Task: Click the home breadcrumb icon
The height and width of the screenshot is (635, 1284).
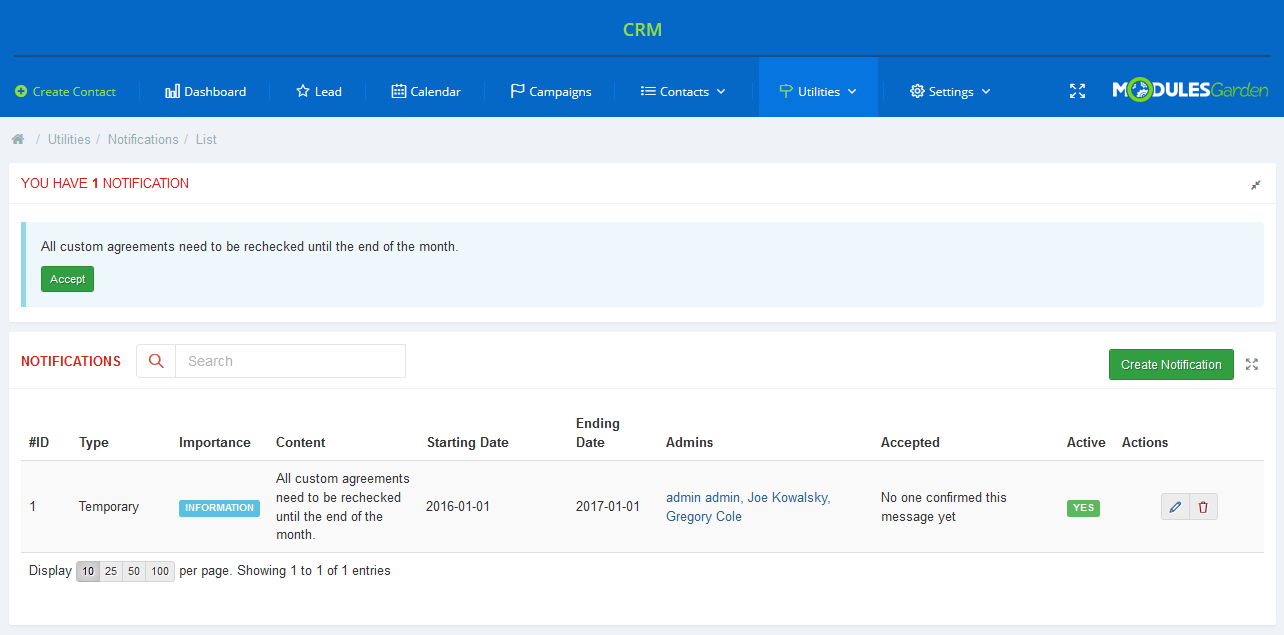Action: click(17, 139)
